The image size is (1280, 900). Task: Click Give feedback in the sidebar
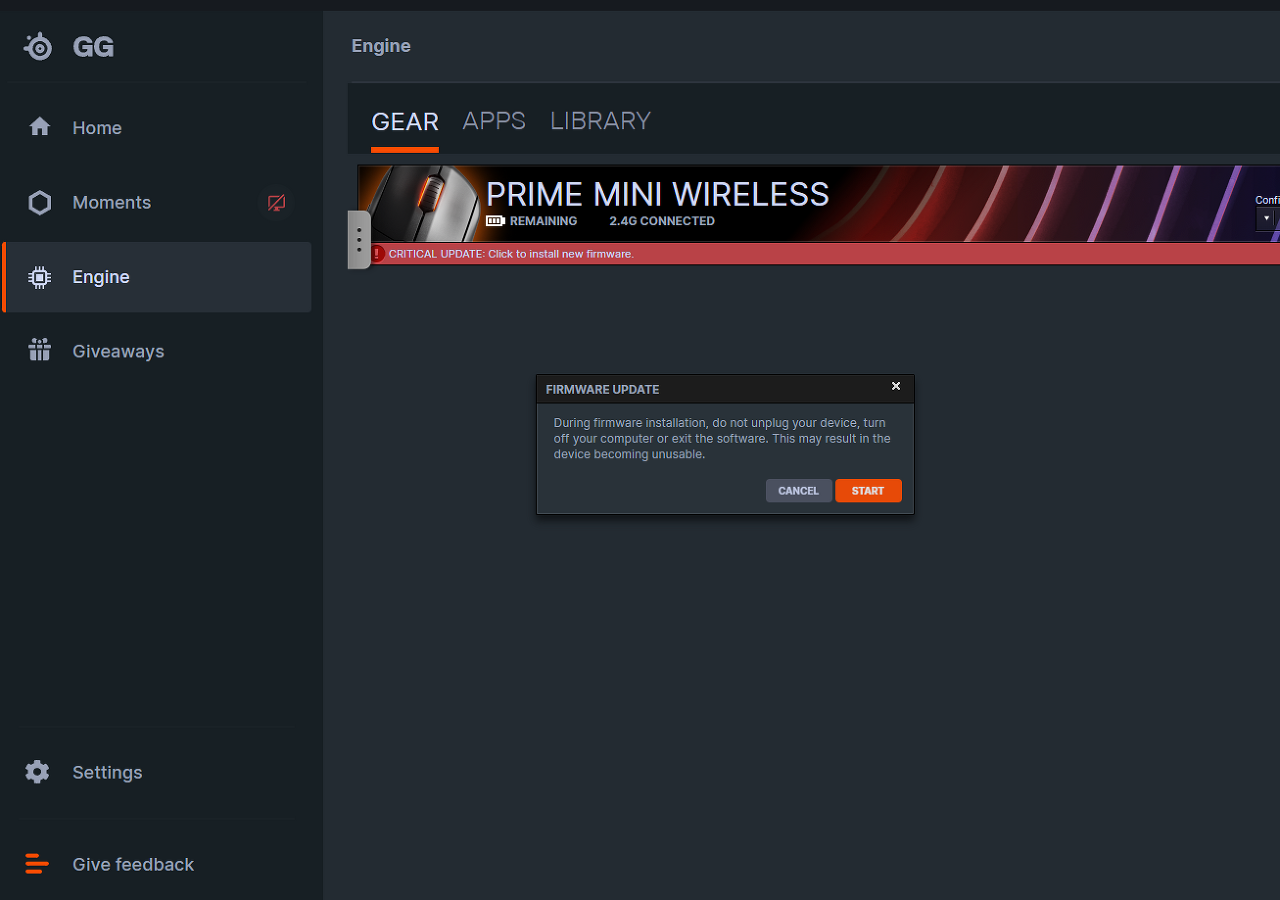tap(158, 864)
